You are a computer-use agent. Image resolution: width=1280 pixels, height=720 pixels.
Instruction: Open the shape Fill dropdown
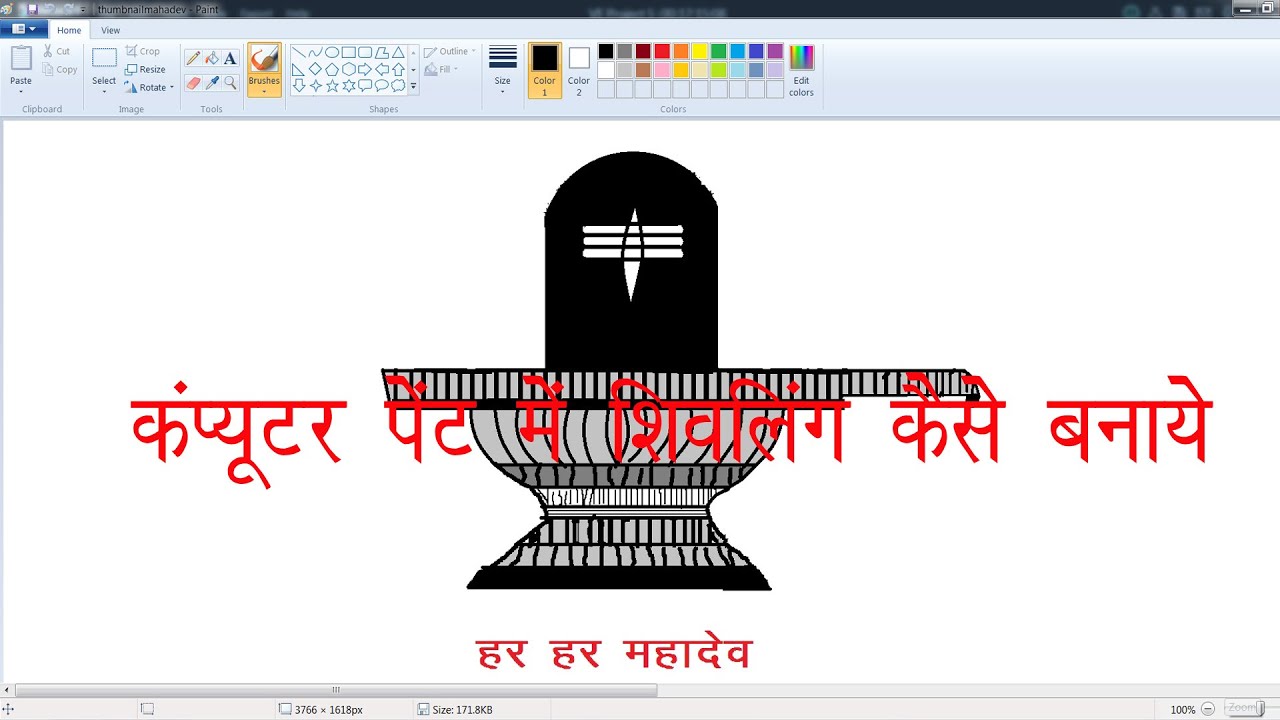point(442,69)
